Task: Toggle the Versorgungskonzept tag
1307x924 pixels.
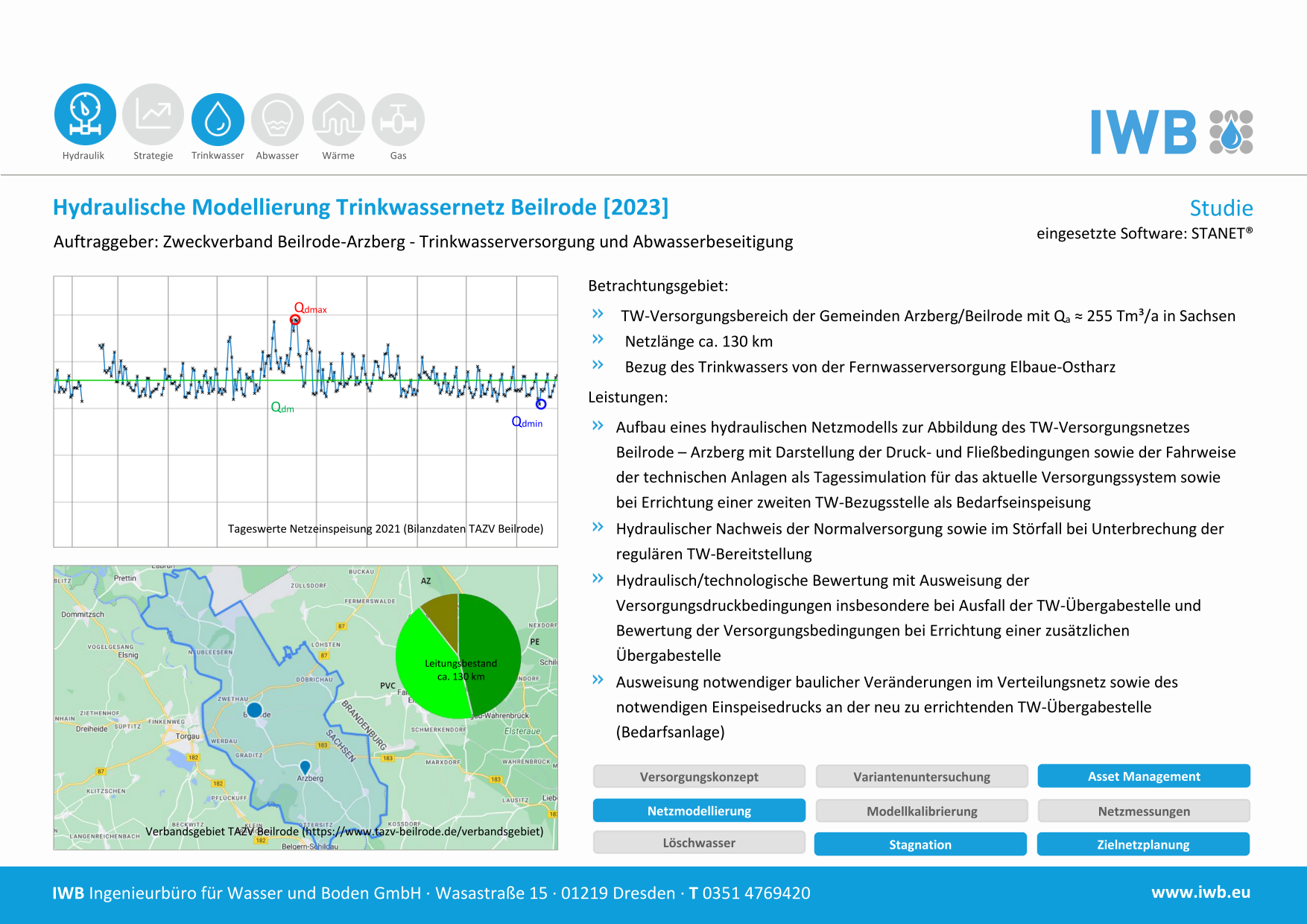Action: coord(699,776)
